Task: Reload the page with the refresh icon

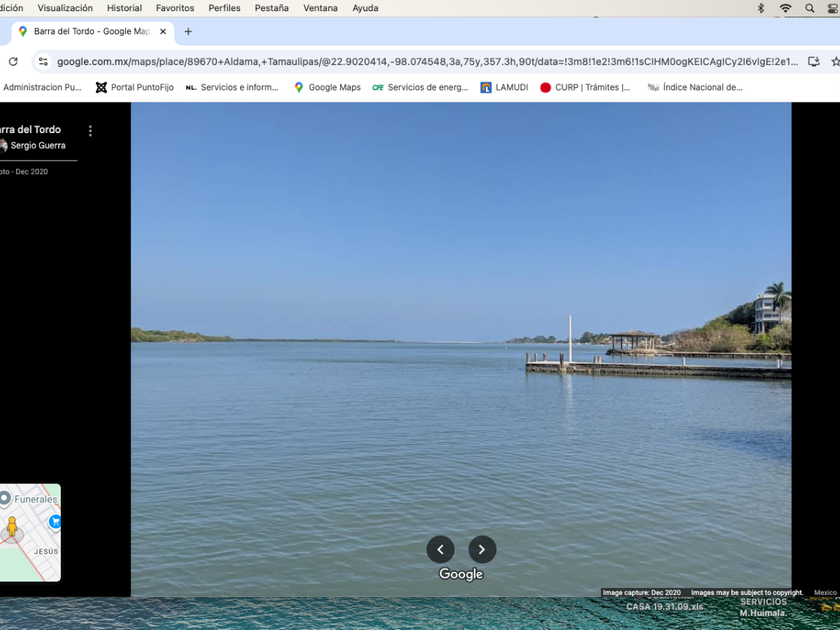Action: pos(13,61)
